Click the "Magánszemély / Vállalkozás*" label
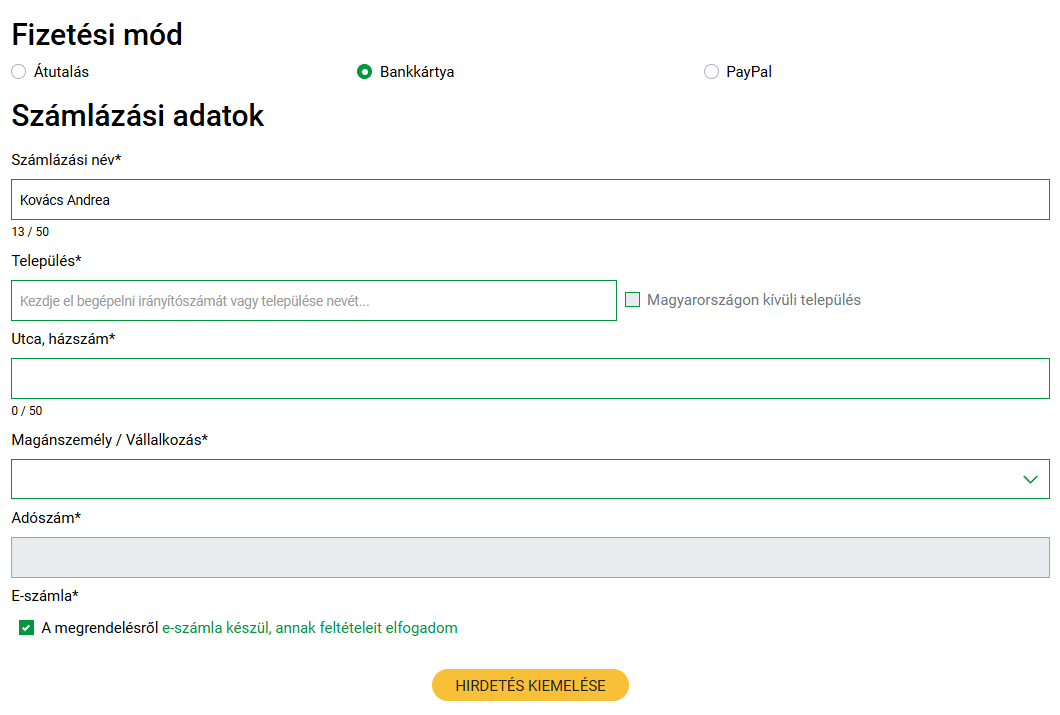 109,440
